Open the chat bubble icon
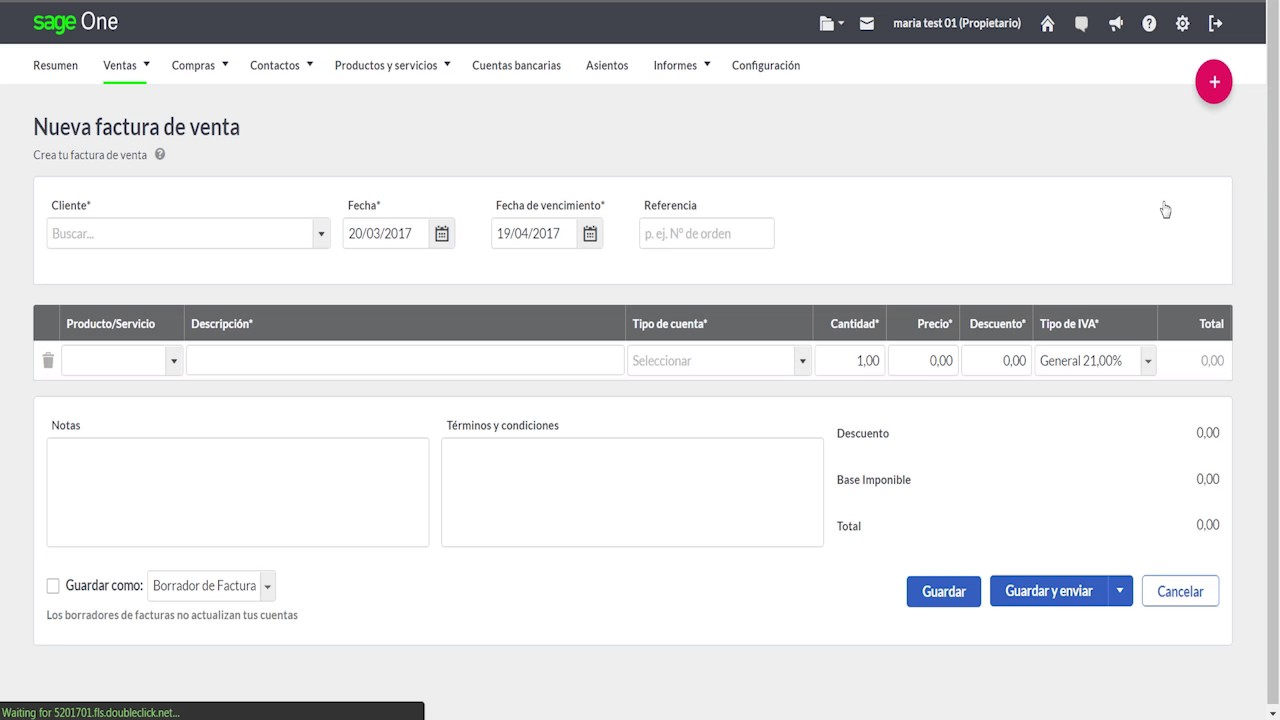Screen dimensions: 1280x720 pyautogui.click(x=1081, y=23)
